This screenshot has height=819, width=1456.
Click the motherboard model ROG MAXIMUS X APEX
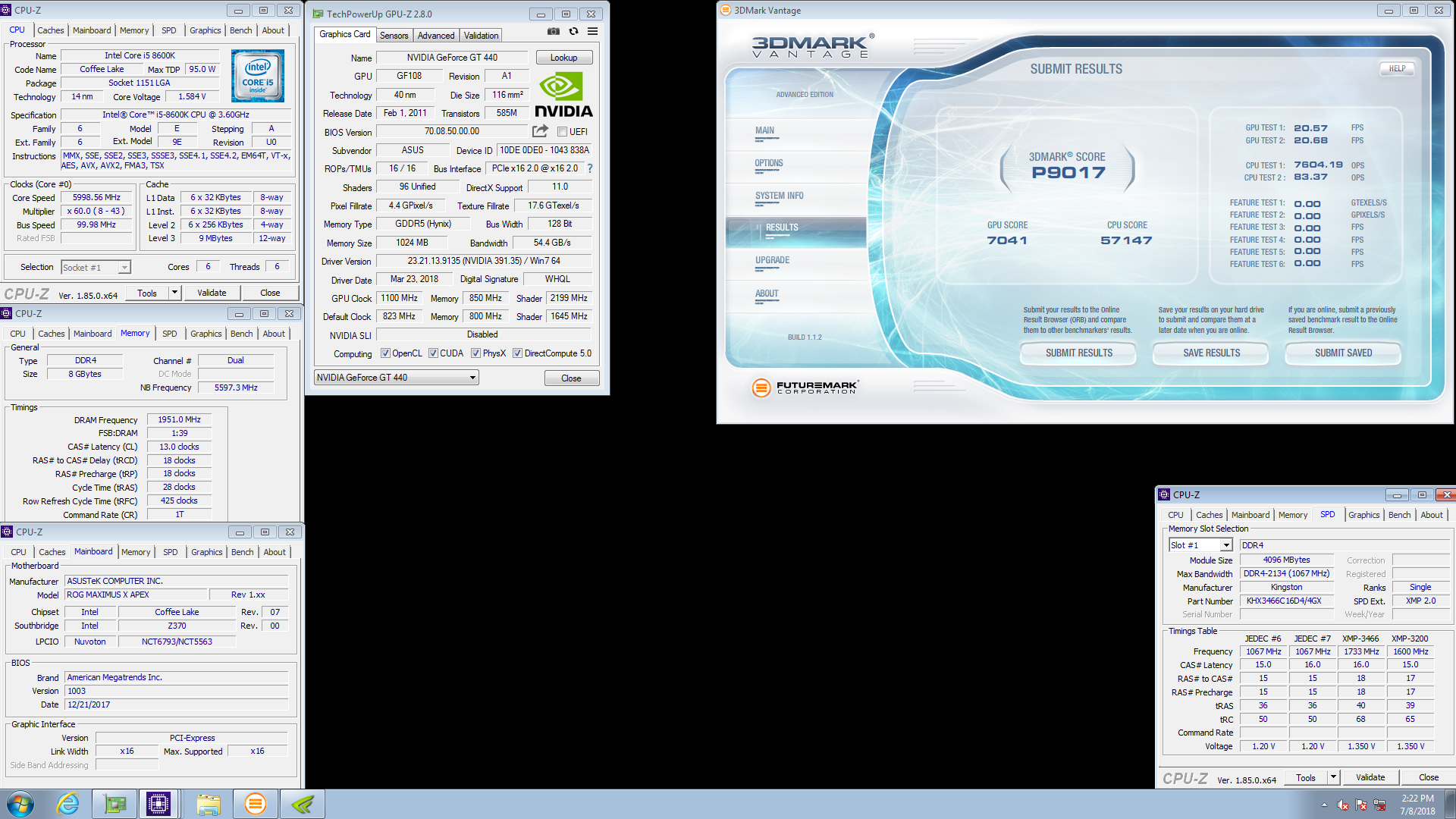pyautogui.click(x=135, y=595)
